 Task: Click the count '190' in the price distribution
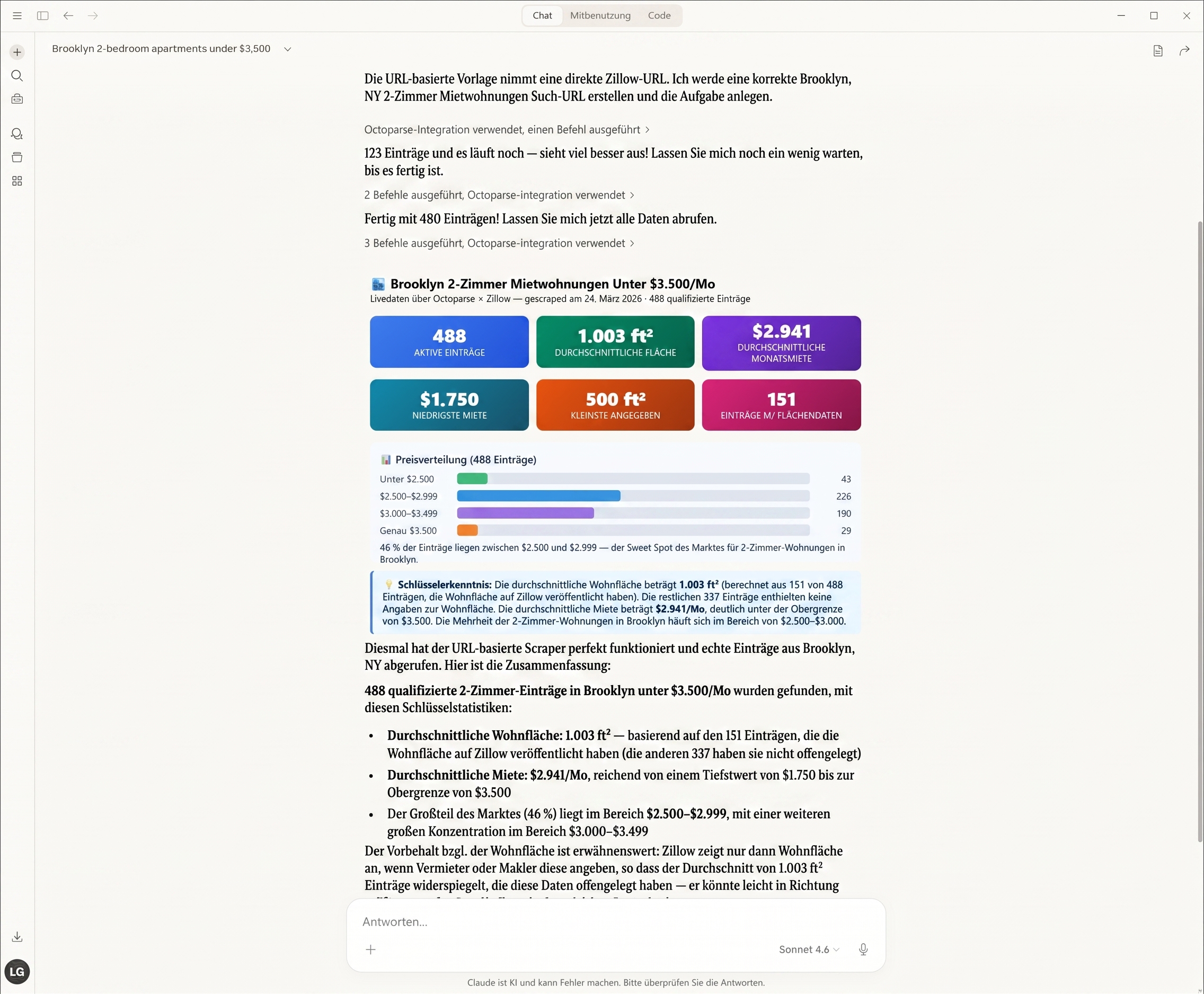coord(843,513)
